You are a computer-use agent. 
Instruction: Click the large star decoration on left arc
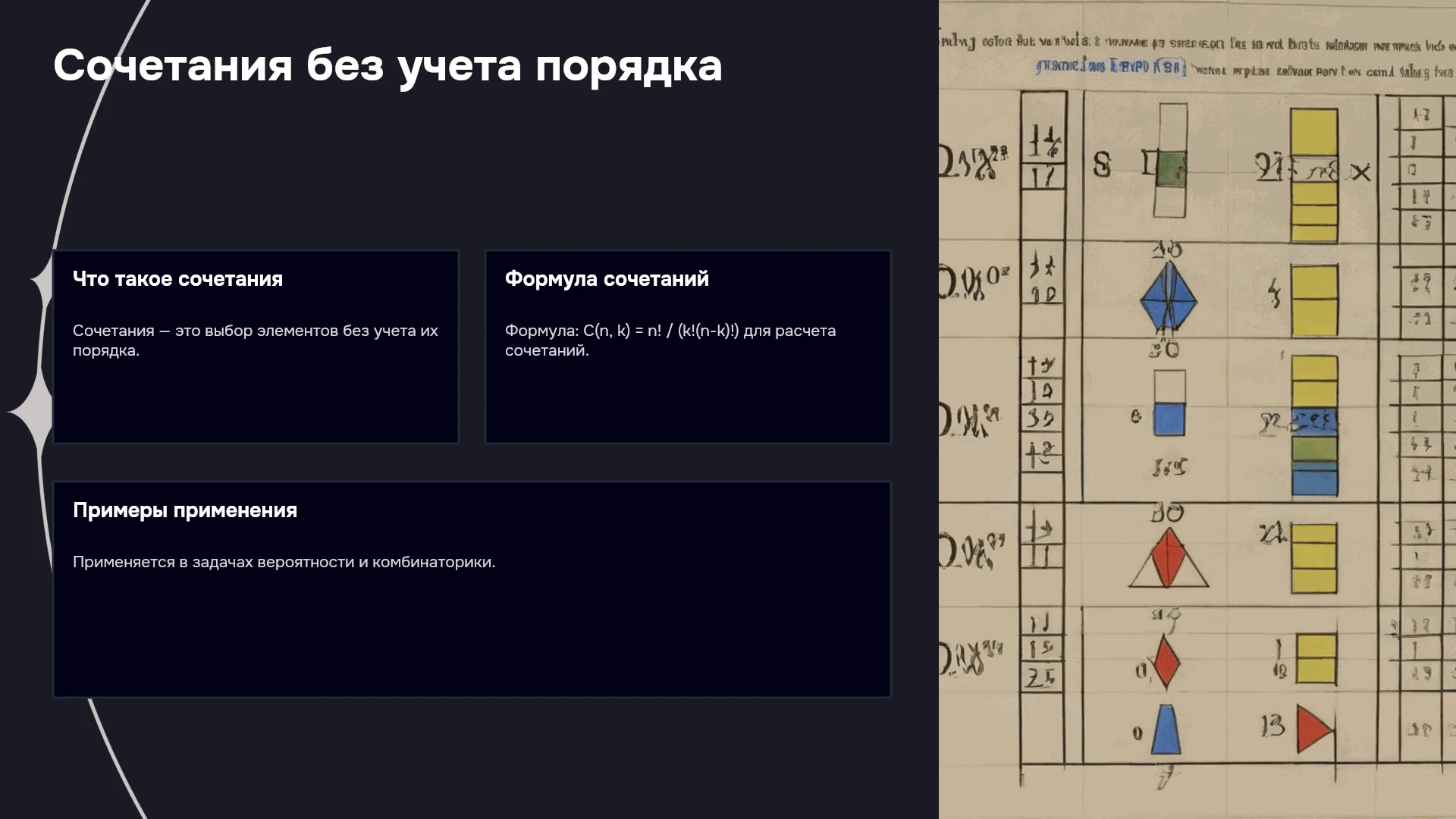point(30,411)
